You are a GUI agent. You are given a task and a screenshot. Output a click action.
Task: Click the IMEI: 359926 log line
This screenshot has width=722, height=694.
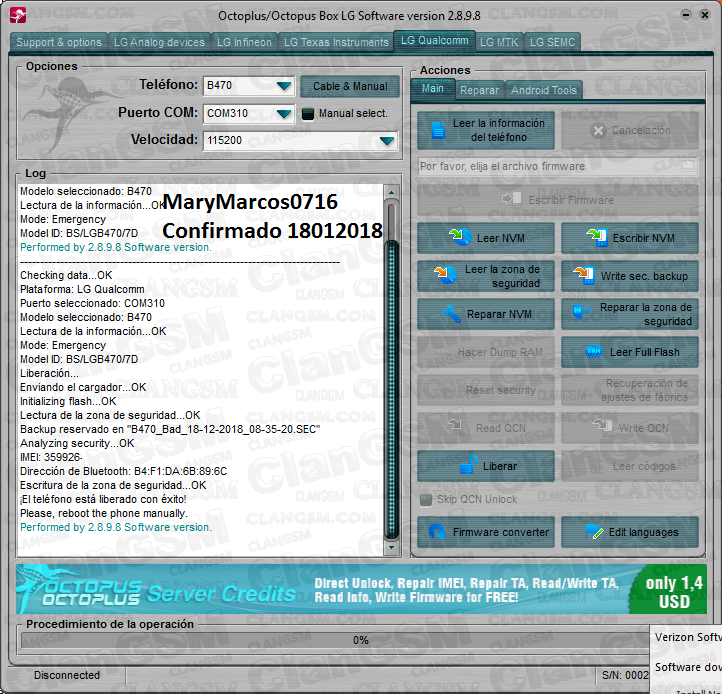(x=51, y=457)
